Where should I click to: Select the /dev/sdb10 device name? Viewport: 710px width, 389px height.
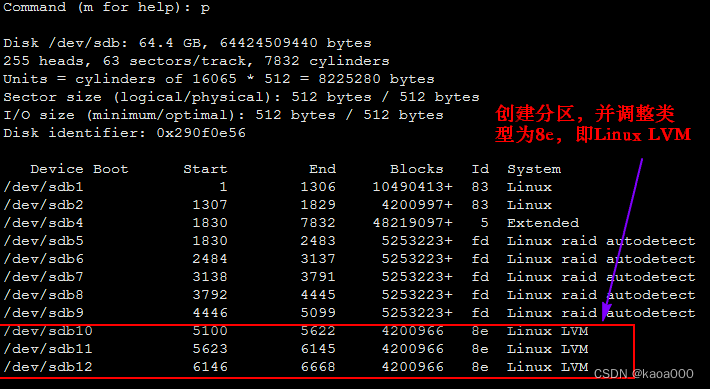48,331
